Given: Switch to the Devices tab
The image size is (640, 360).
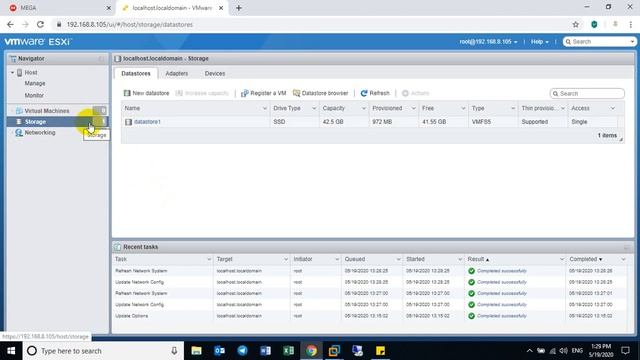Looking at the screenshot, I should [x=215, y=73].
